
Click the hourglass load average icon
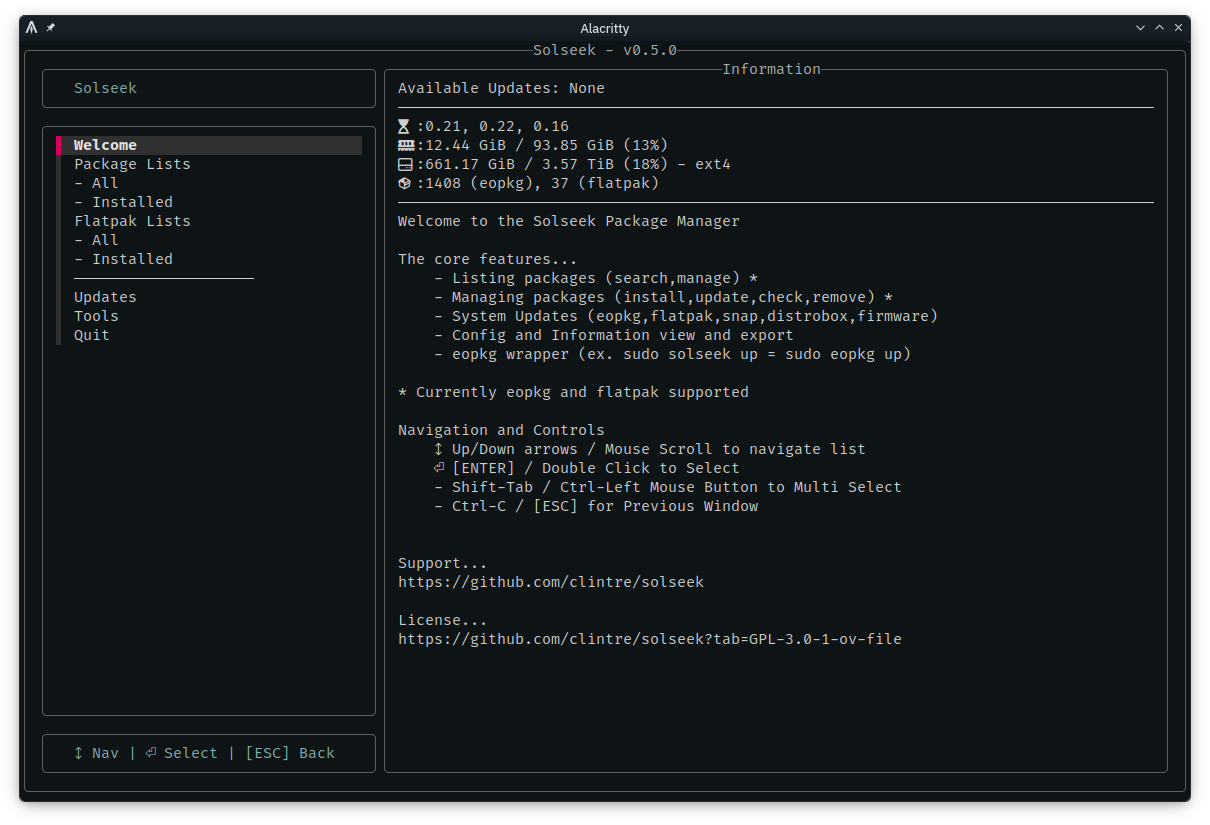(404, 126)
